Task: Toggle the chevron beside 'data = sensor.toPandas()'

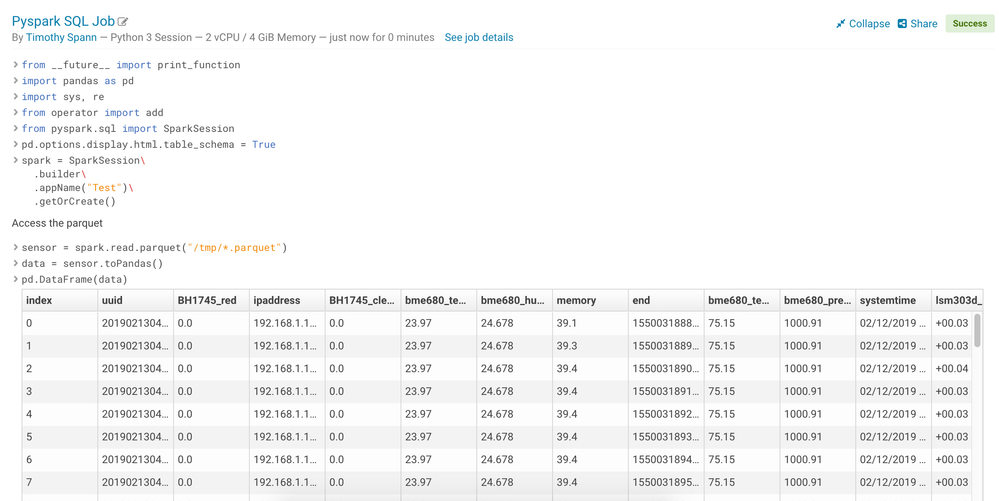Action: tap(16, 263)
